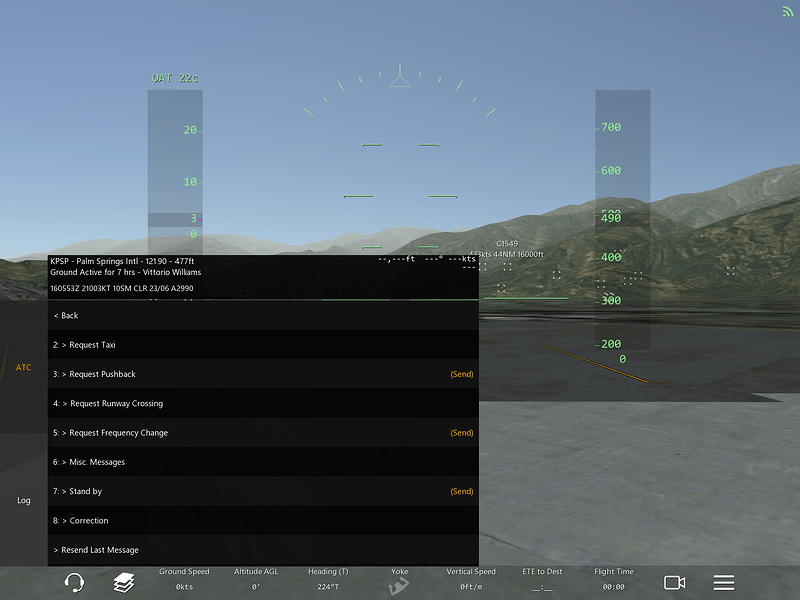Click the 'Ground Active for 7 hrs' line
The height and width of the screenshot is (600, 800).
tap(126, 272)
